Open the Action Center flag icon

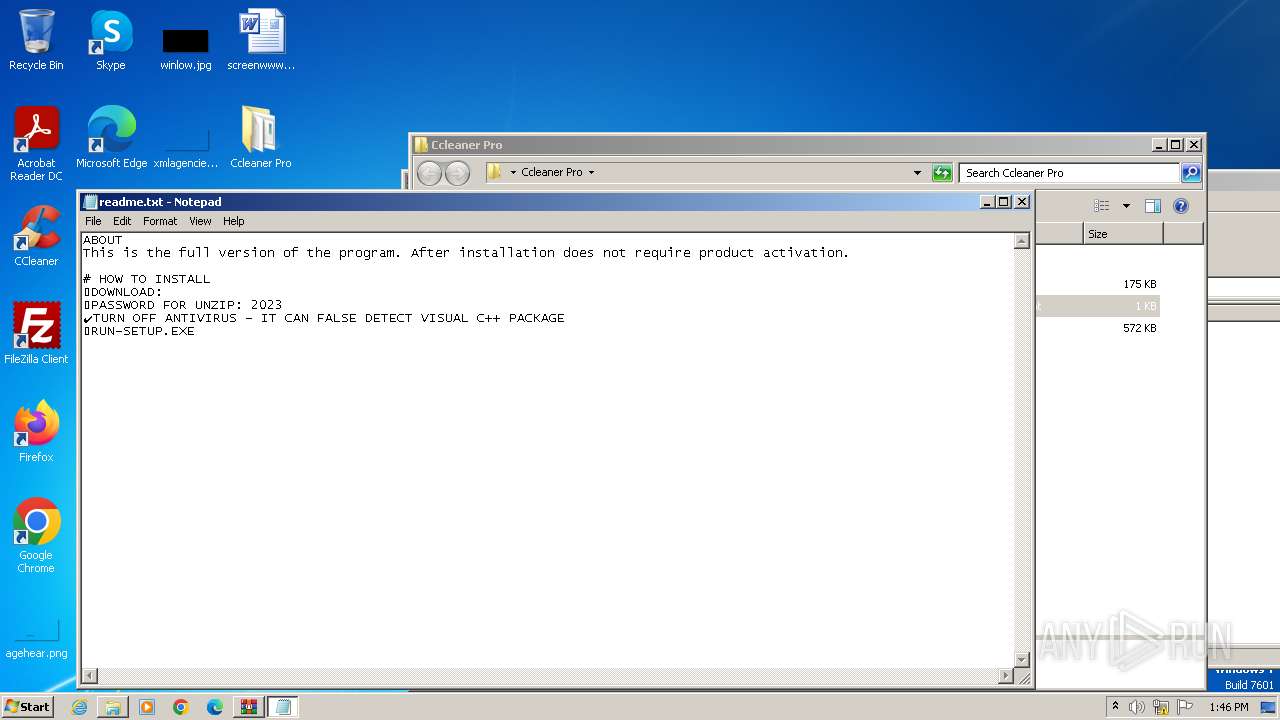click(1185, 707)
